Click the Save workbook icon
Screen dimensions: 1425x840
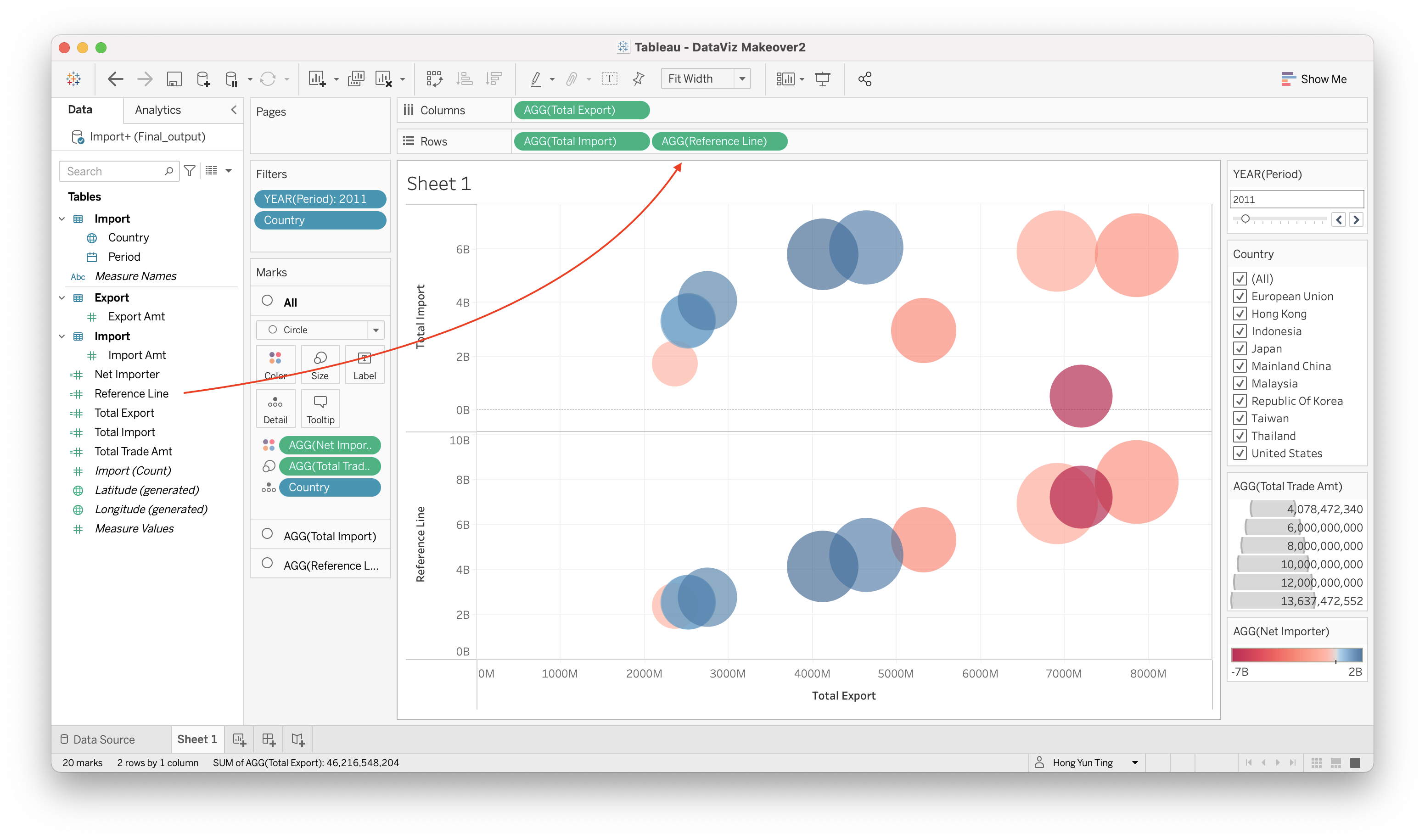click(174, 79)
